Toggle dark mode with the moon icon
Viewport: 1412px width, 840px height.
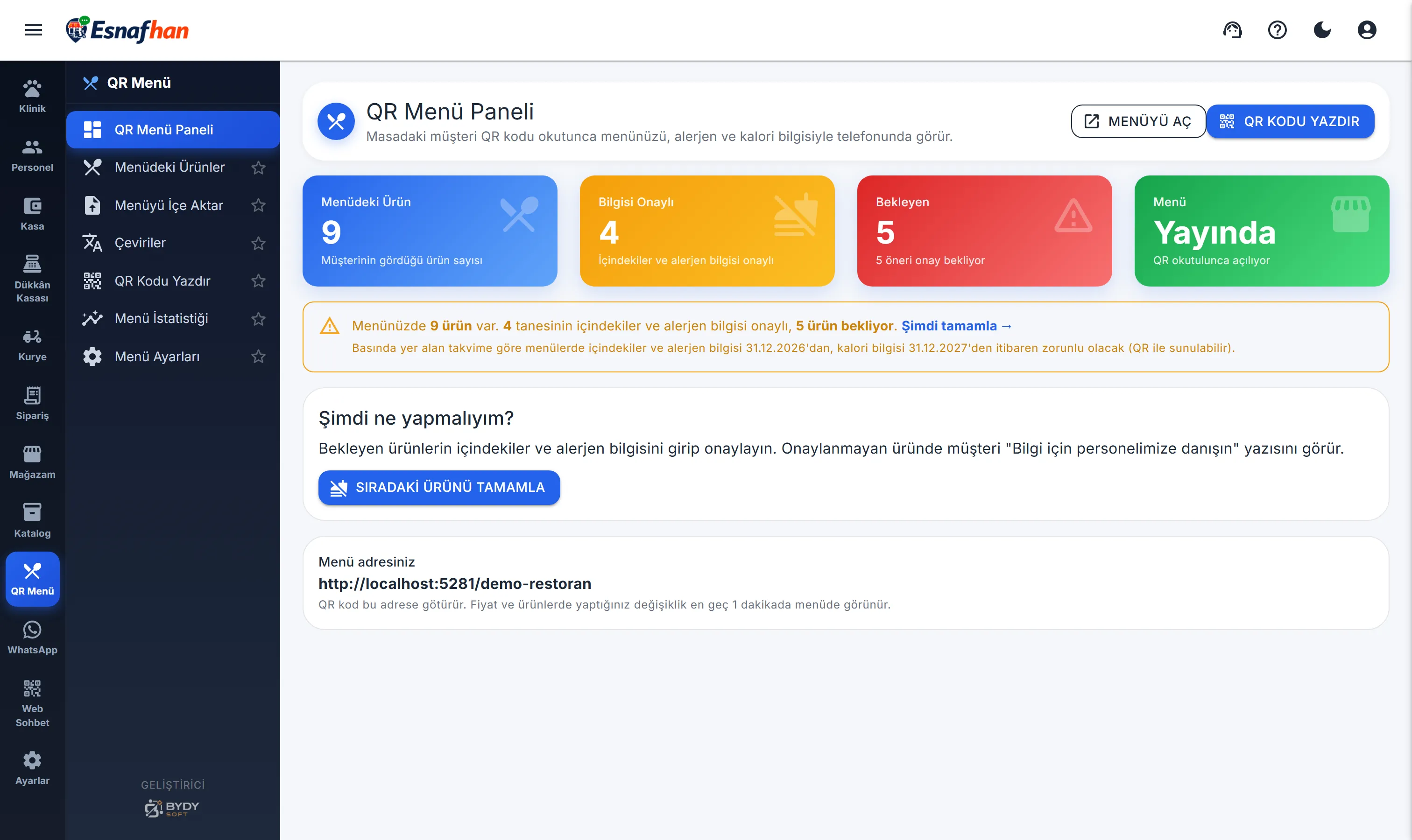coord(1322,30)
